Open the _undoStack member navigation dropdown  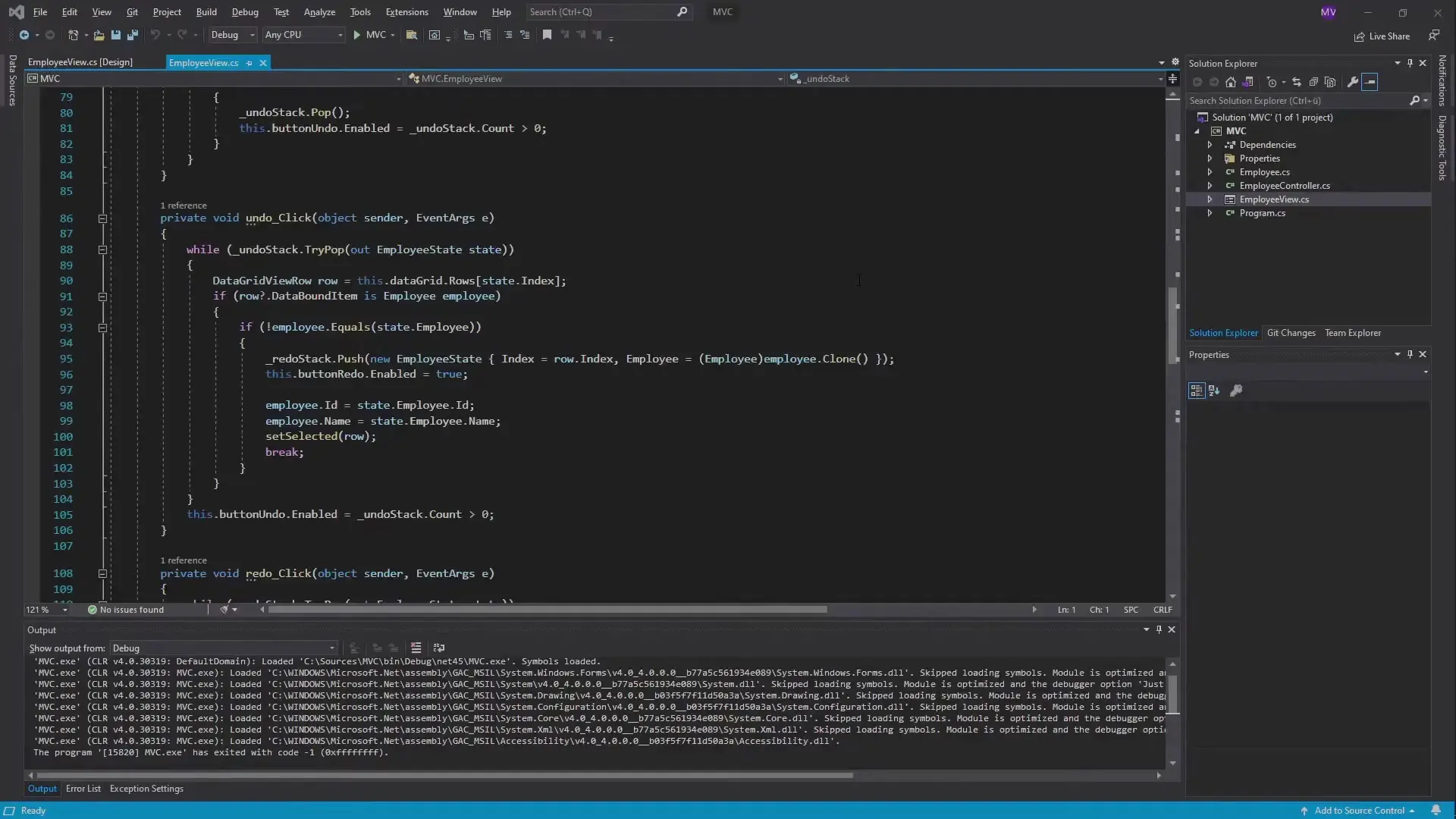click(977, 79)
